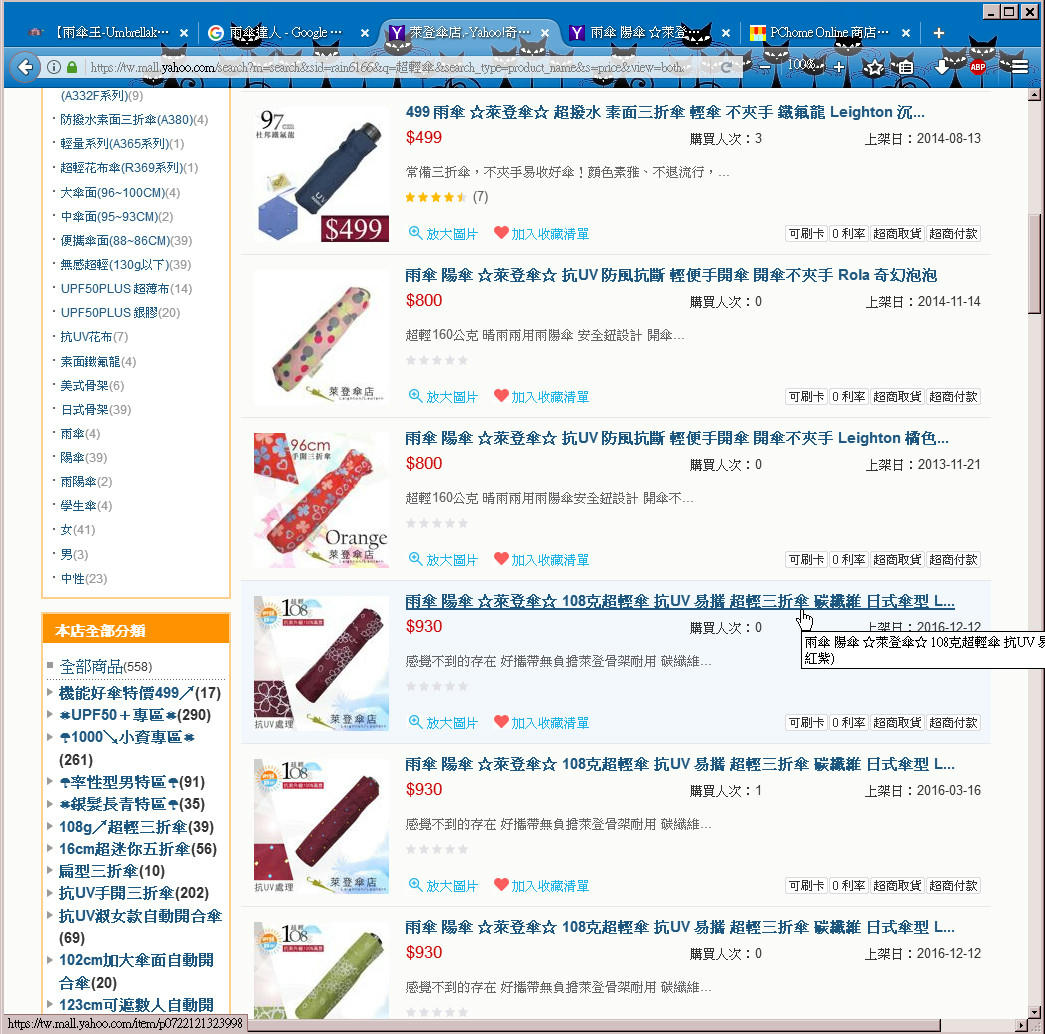Click the vertical page scrollbar thumb
1045x1034 pixels.
pyautogui.click(x=1034, y=263)
